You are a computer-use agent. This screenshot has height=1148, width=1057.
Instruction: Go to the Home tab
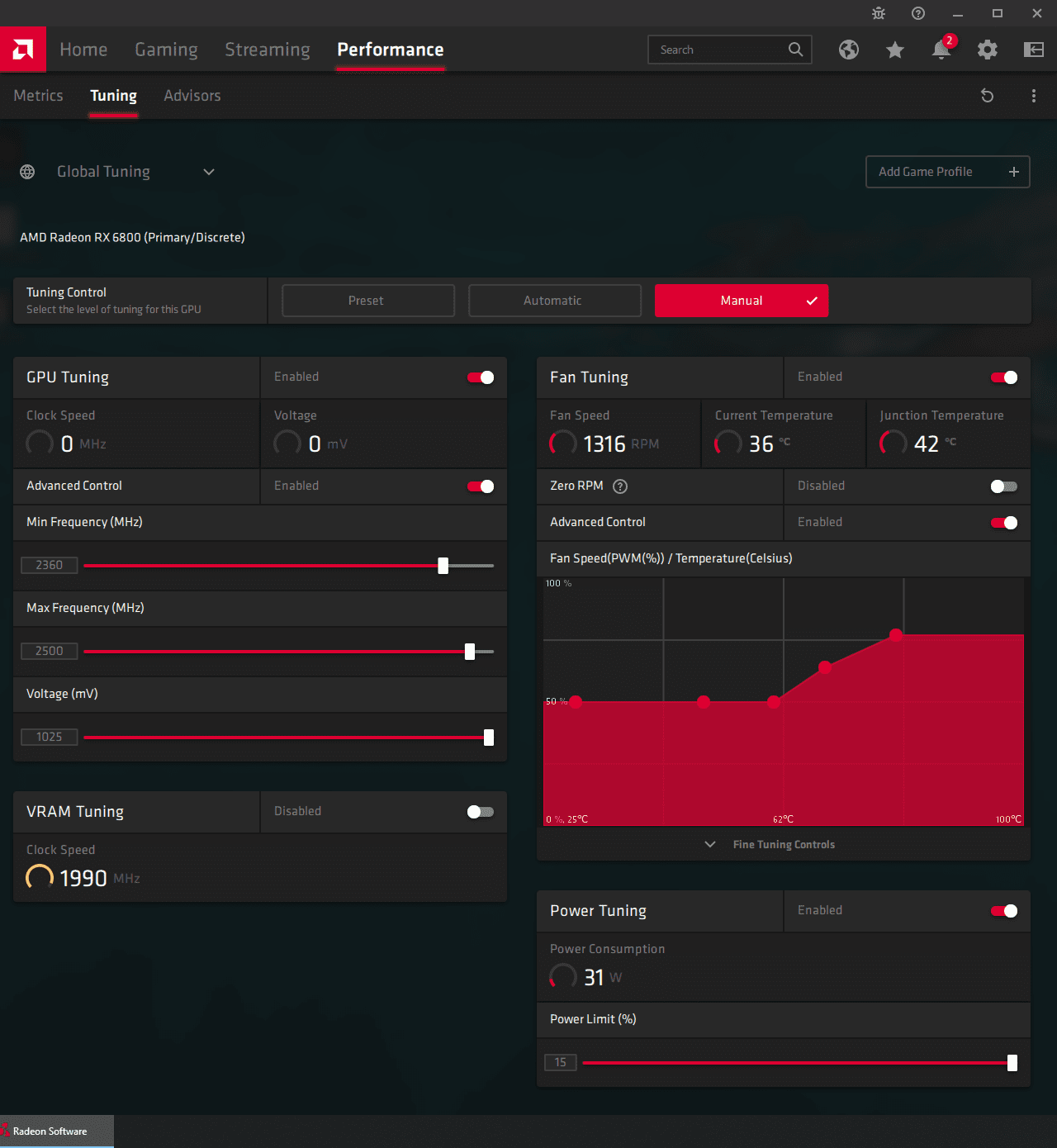[x=83, y=50]
